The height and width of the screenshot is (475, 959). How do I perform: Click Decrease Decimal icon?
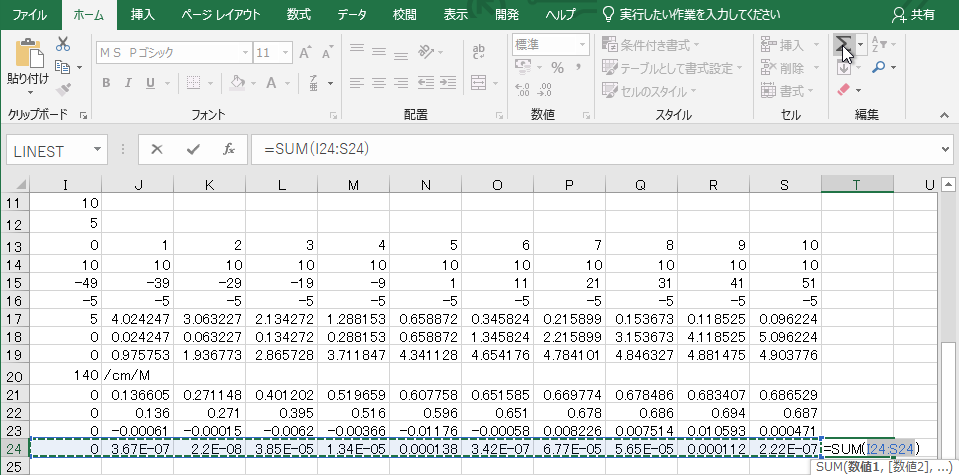(x=544, y=90)
